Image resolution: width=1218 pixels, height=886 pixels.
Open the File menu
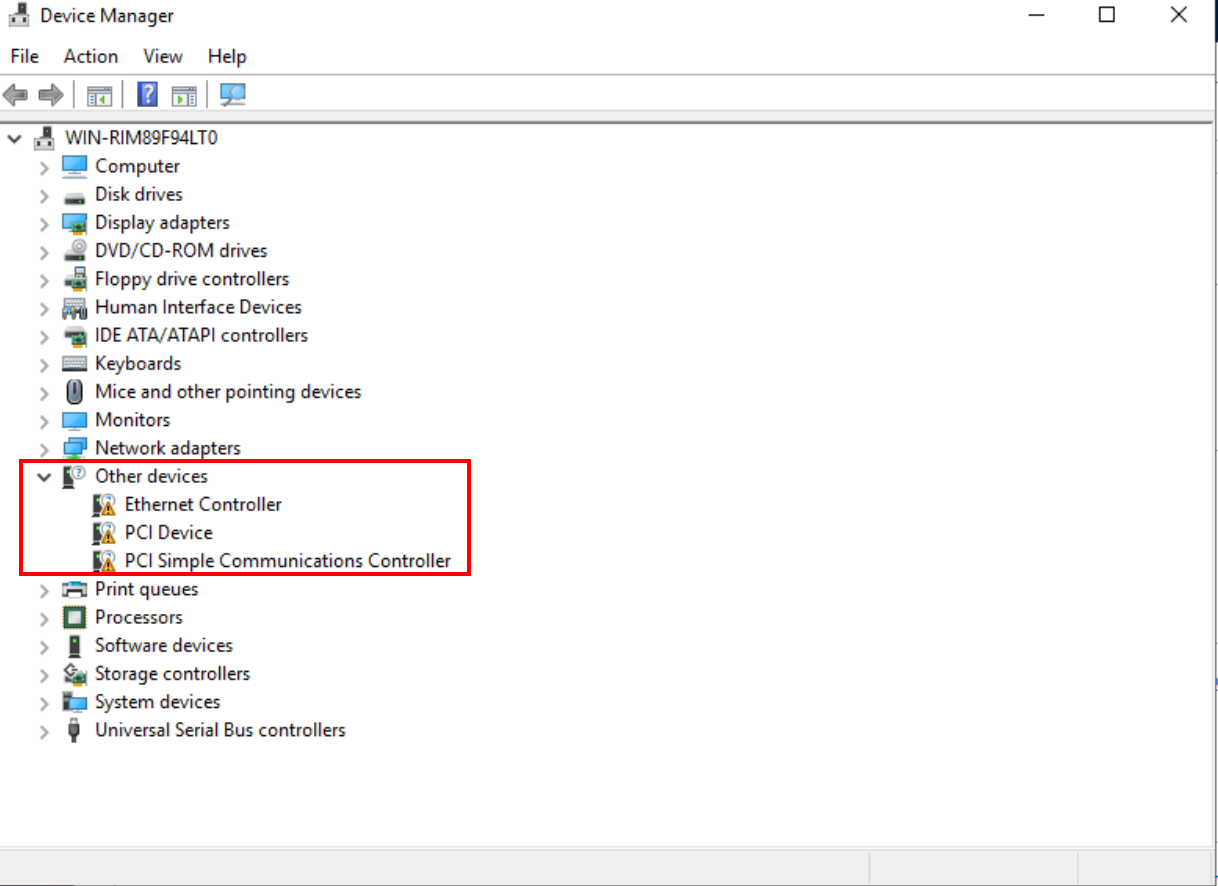[24, 56]
